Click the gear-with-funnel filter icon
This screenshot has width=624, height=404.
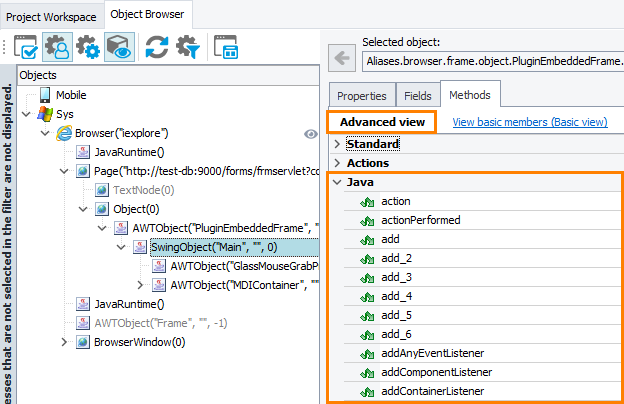187,47
